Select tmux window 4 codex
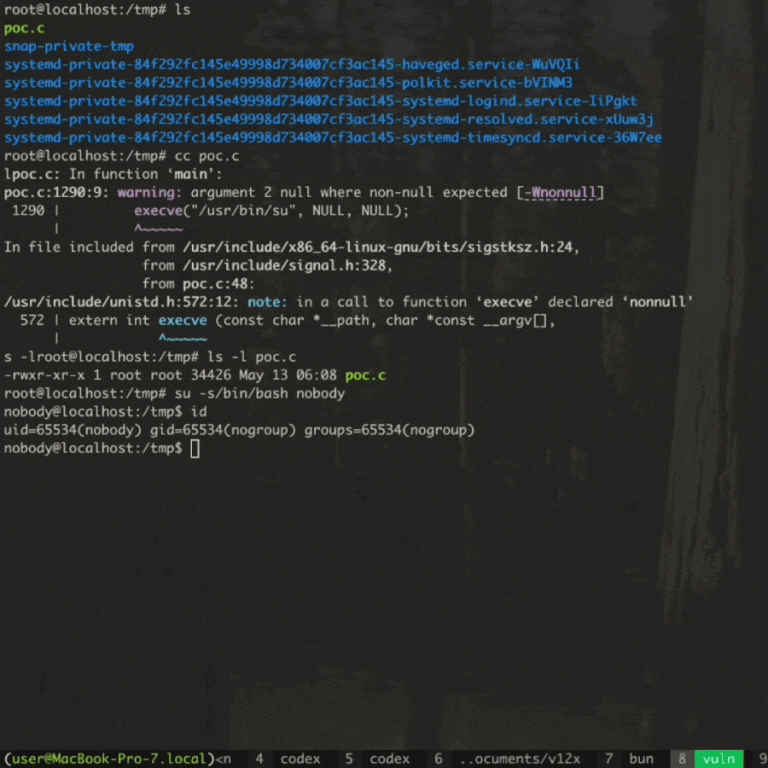This screenshot has width=768, height=768. pyautogui.click(x=288, y=759)
